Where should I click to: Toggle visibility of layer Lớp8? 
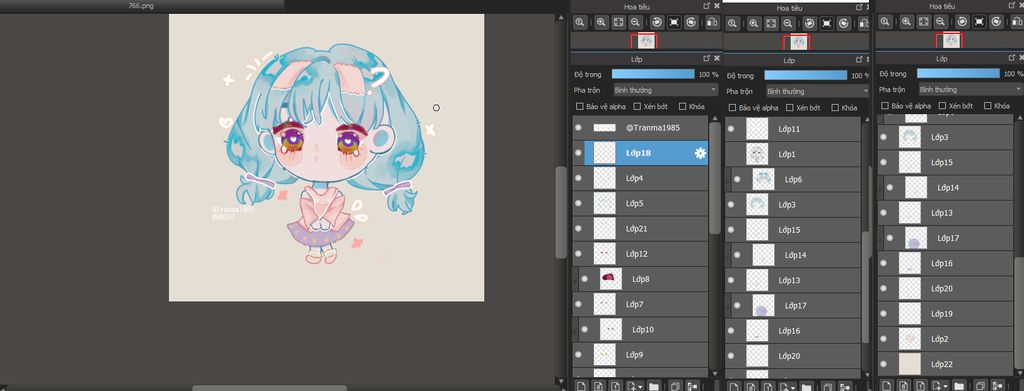[x=584, y=279]
